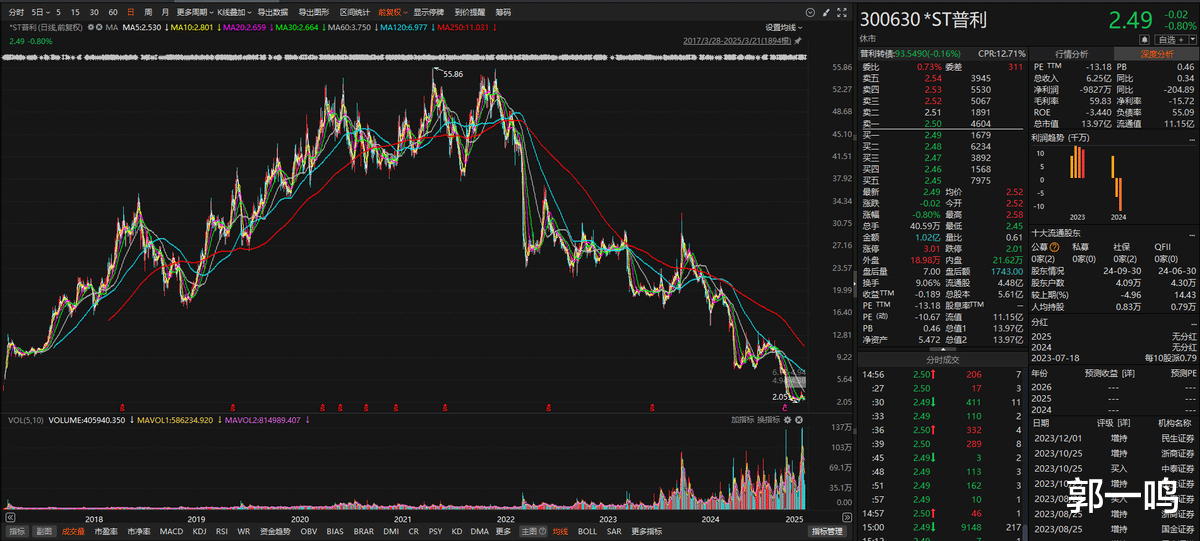Switch to the 深度分析 tab

tap(1157, 54)
